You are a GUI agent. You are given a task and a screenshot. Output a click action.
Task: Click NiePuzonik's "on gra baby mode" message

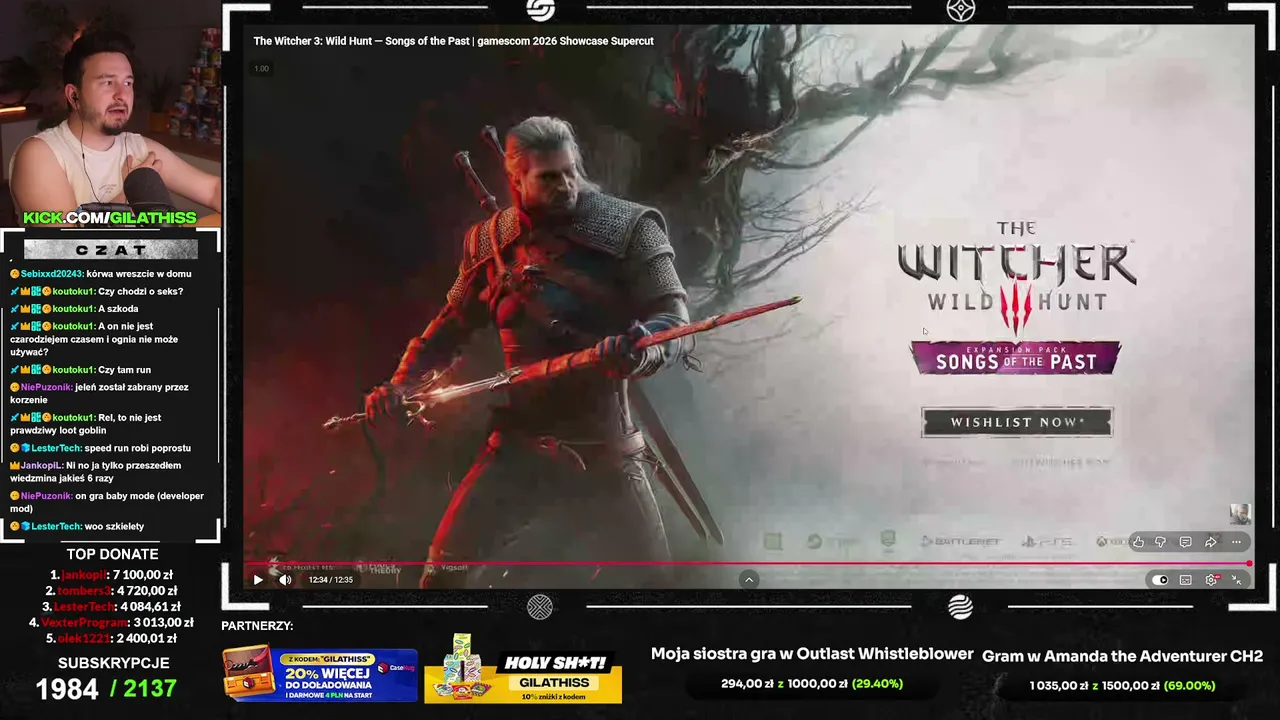[x=107, y=502]
